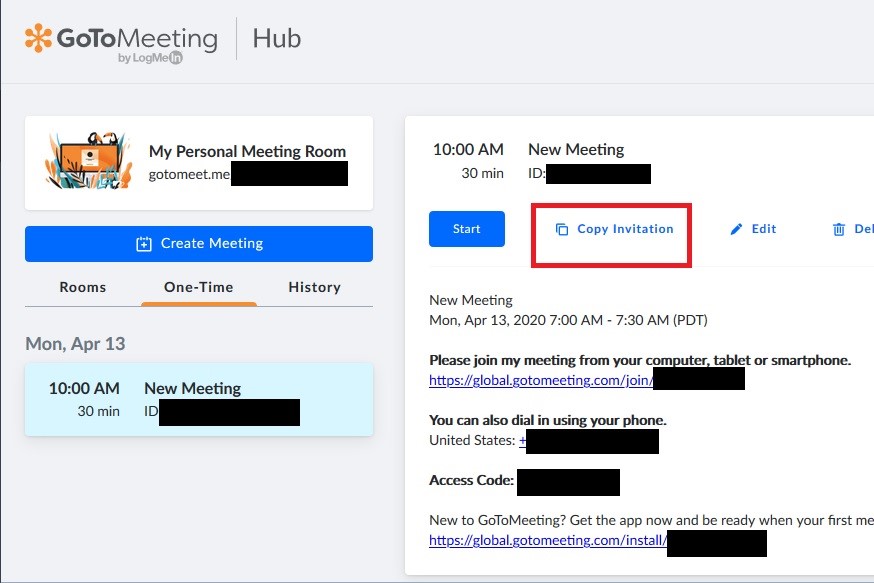Click the trash can delete icon

tap(838, 229)
